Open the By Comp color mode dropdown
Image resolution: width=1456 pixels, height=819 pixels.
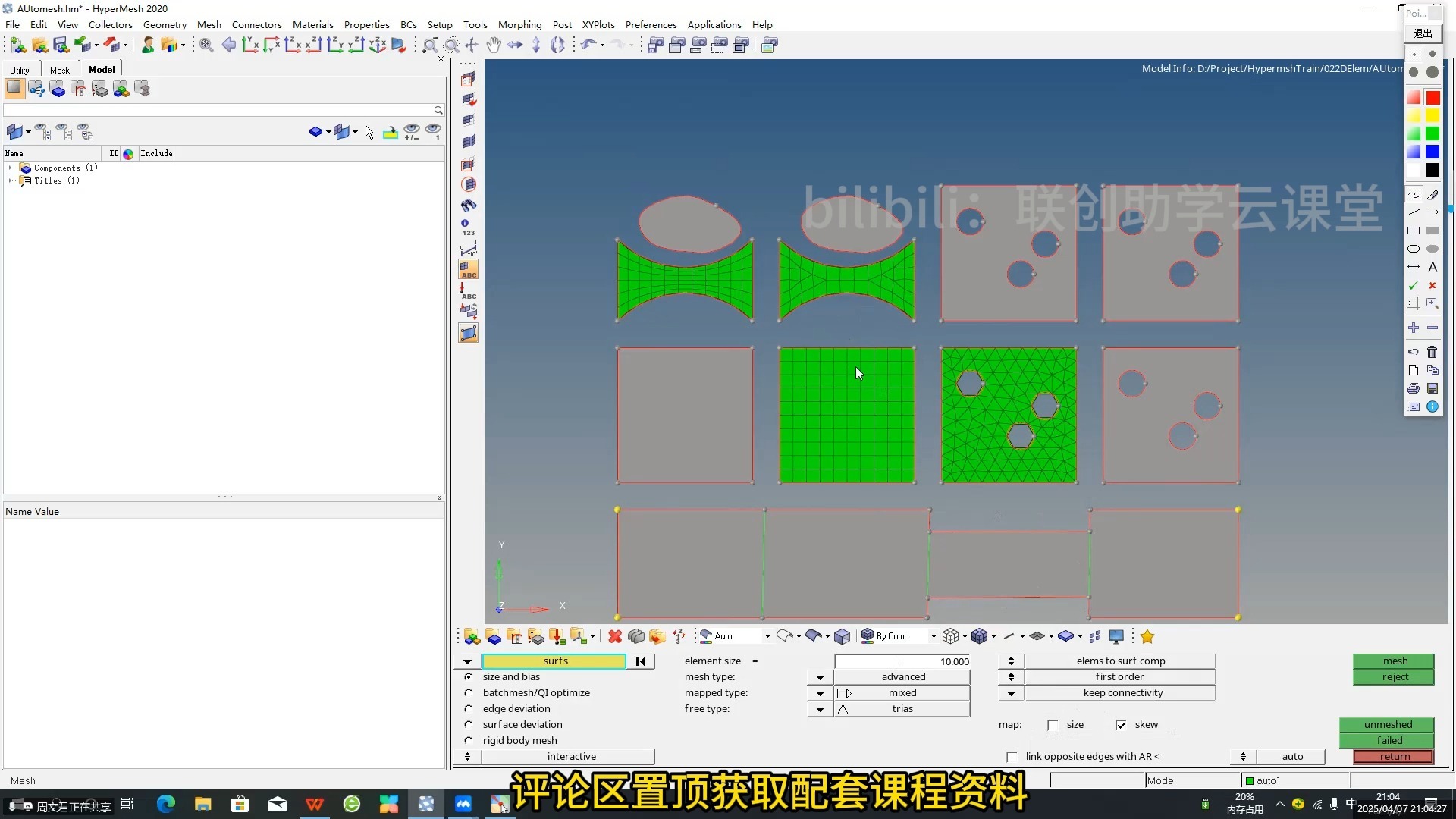[934, 637]
